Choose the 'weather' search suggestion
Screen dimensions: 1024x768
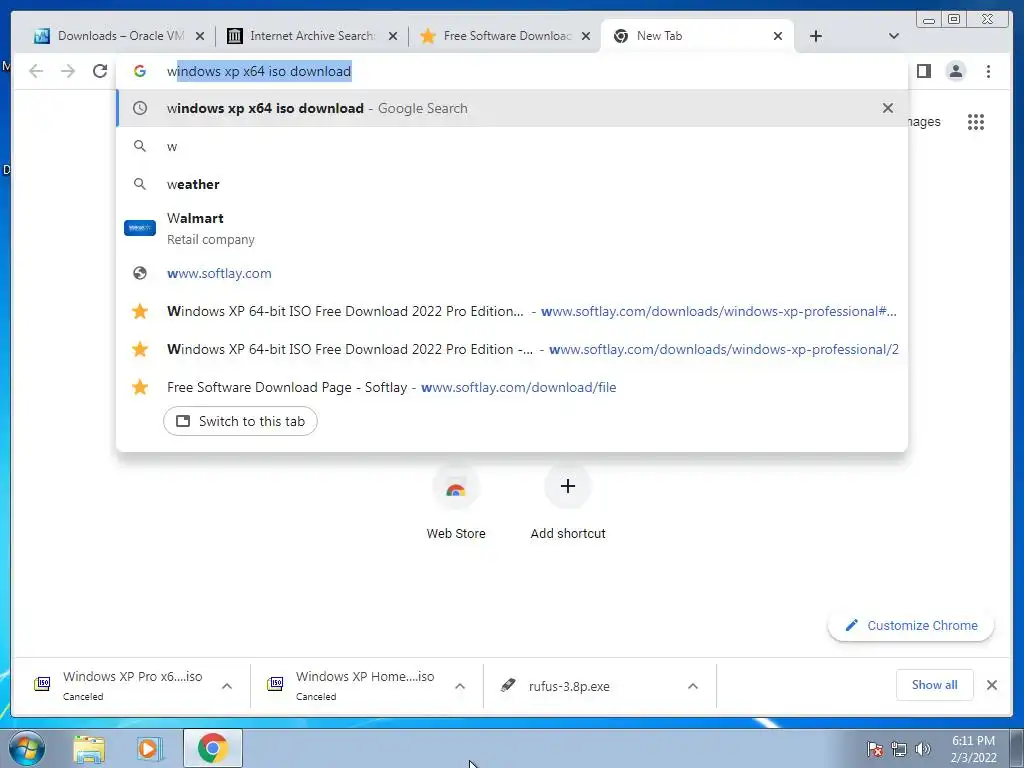pyautogui.click(x=512, y=184)
